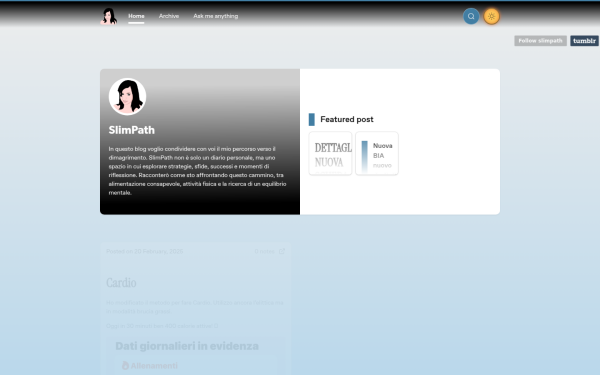
Task: Open the Nuova BIA featured post thumbnail
Action: [377, 153]
